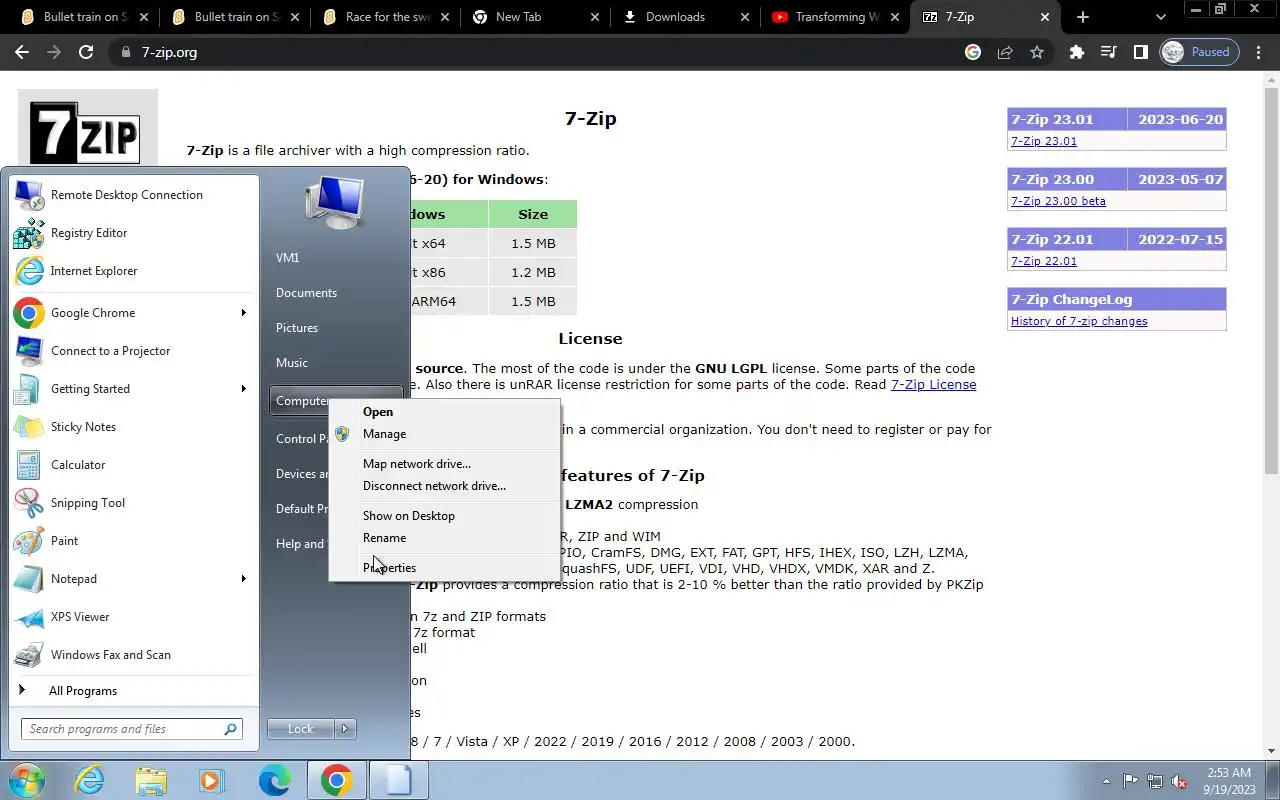Expand Notepad recent files arrow

243,579
